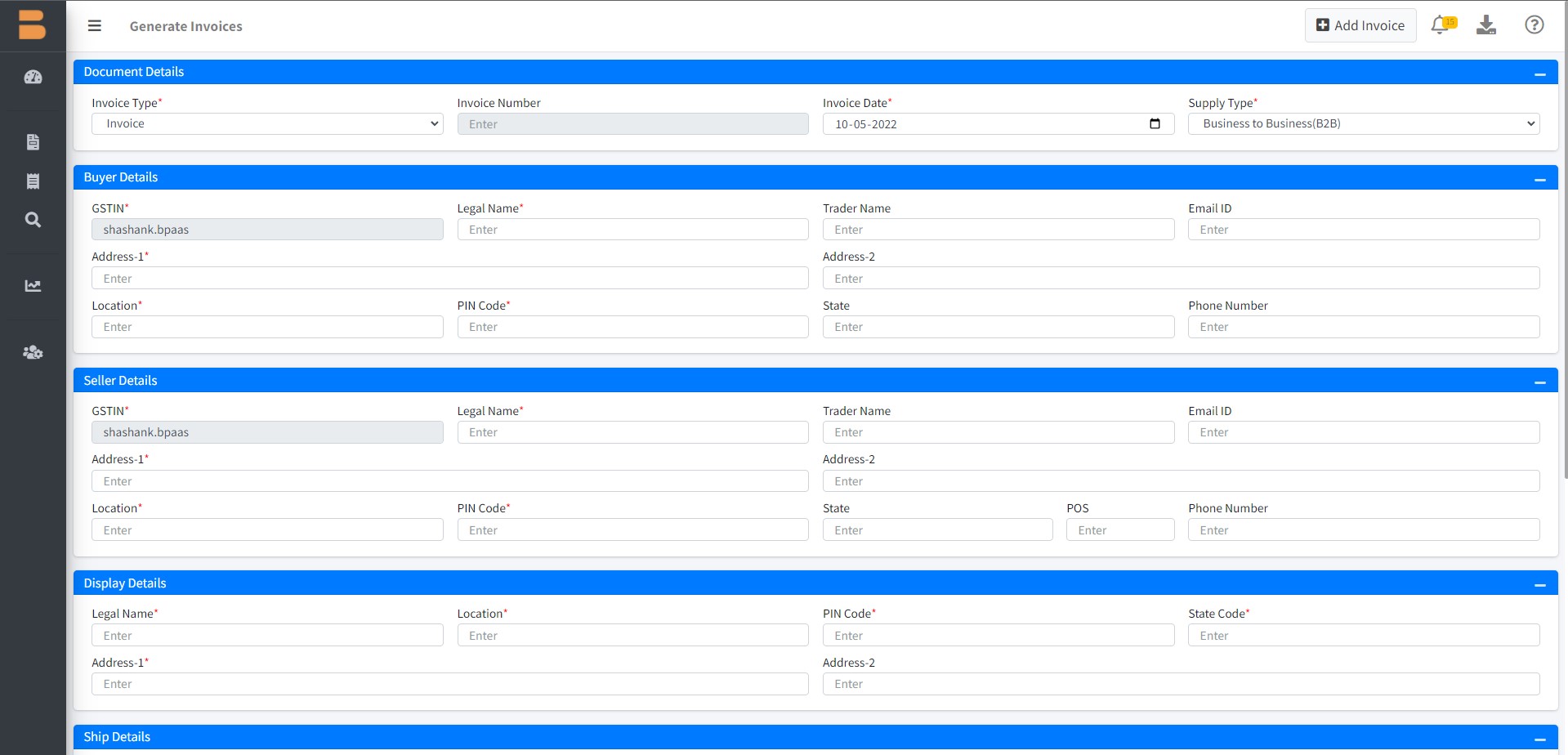The width and height of the screenshot is (1568, 755).
Task: Click Buyer GSTIN field
Action: (x=267, y=230)
